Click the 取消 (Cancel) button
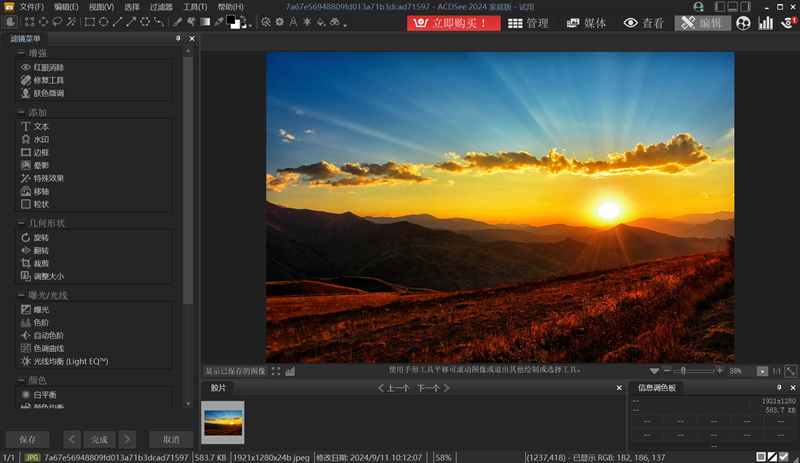 [171, 439]
